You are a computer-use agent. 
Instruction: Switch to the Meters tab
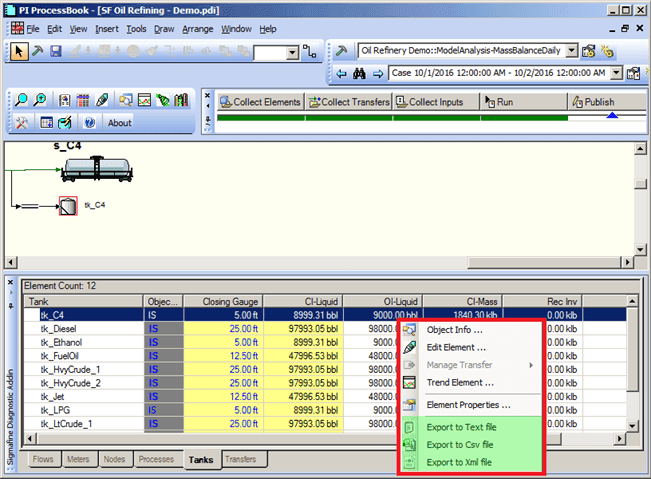click(78, 459)
